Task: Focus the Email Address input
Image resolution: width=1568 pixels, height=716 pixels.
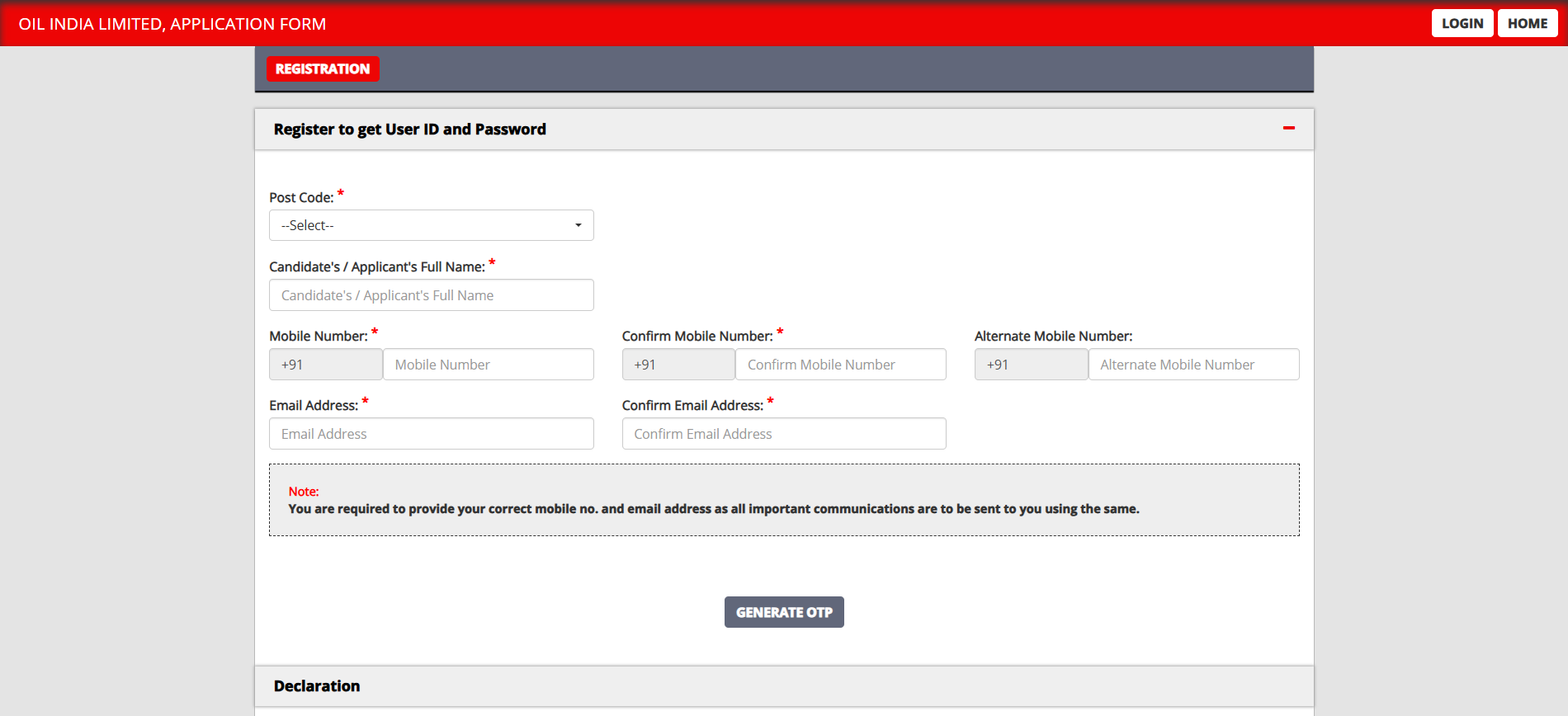Action: click(430, 434)
